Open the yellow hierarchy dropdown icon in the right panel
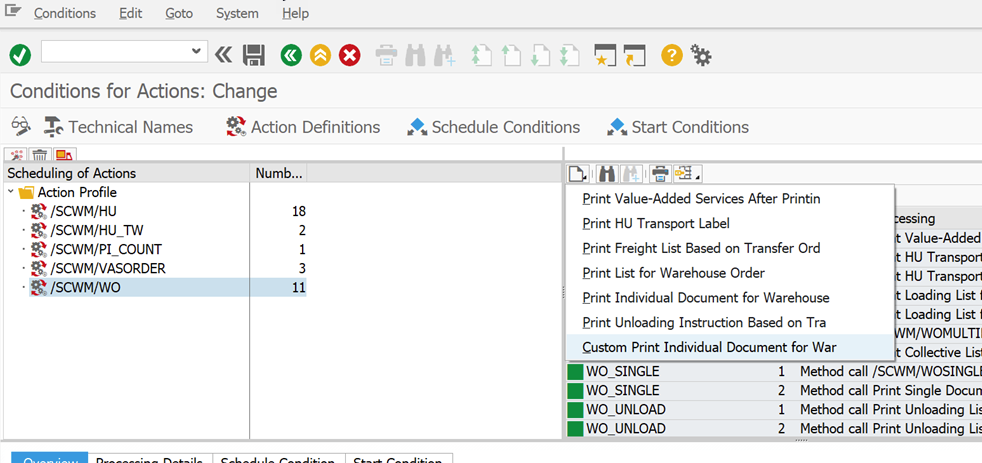 tap(688, 172)
